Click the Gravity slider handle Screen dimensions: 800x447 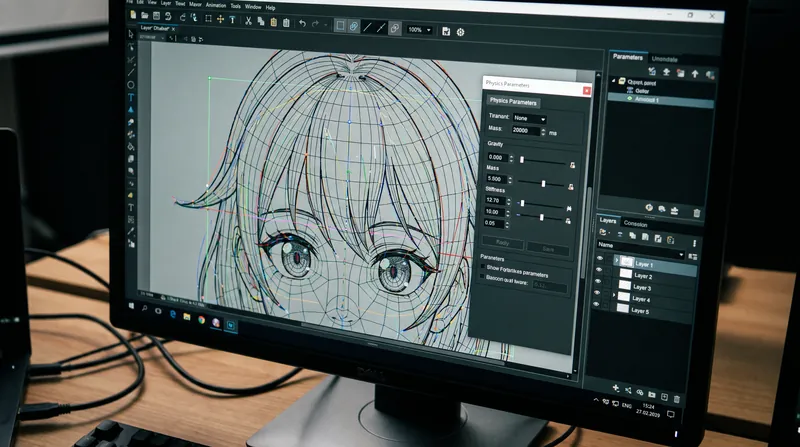click(x=522, y=160)
